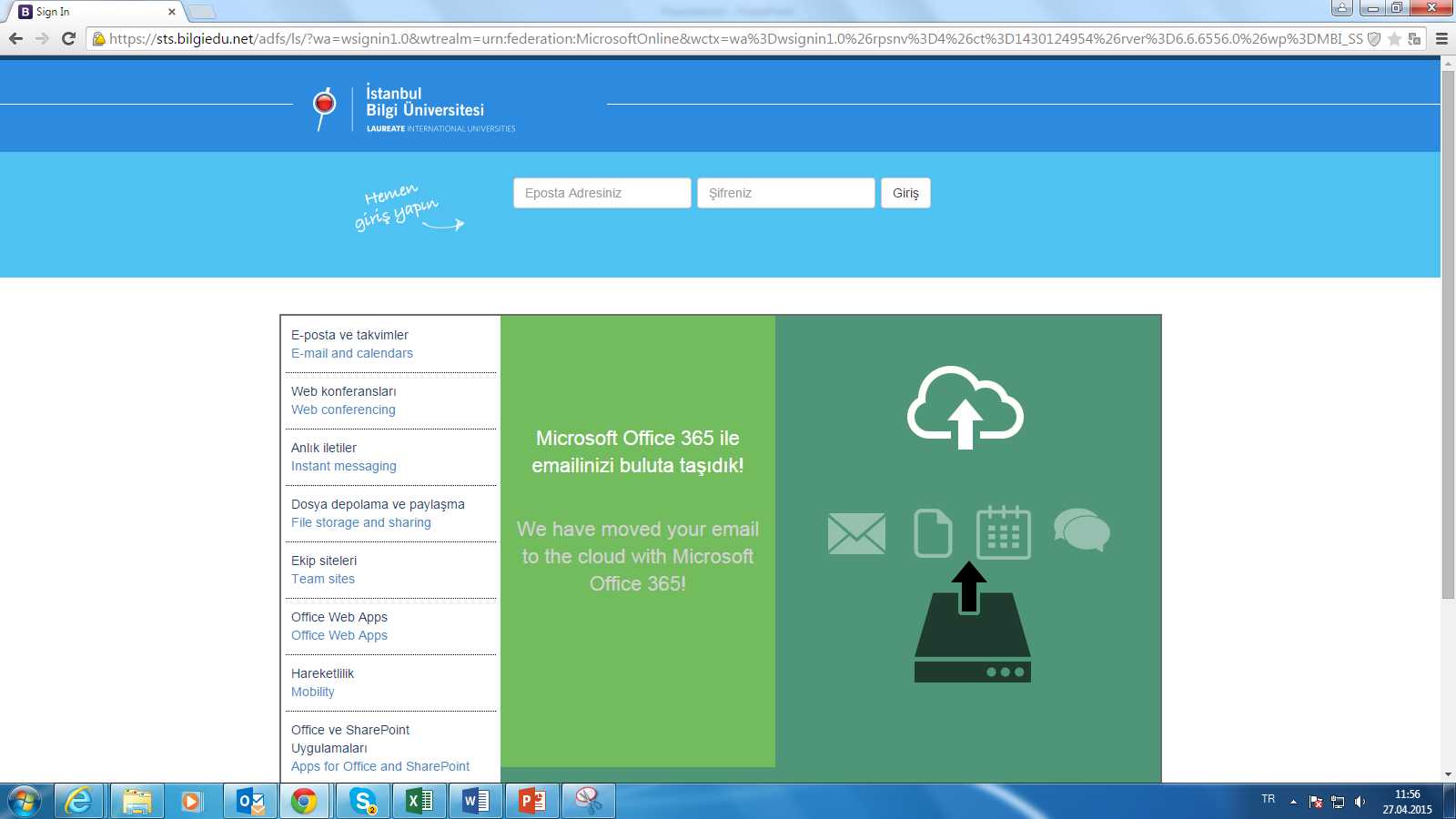
Task: Open Word from the taskbar
Action: [x=475, y=802]
